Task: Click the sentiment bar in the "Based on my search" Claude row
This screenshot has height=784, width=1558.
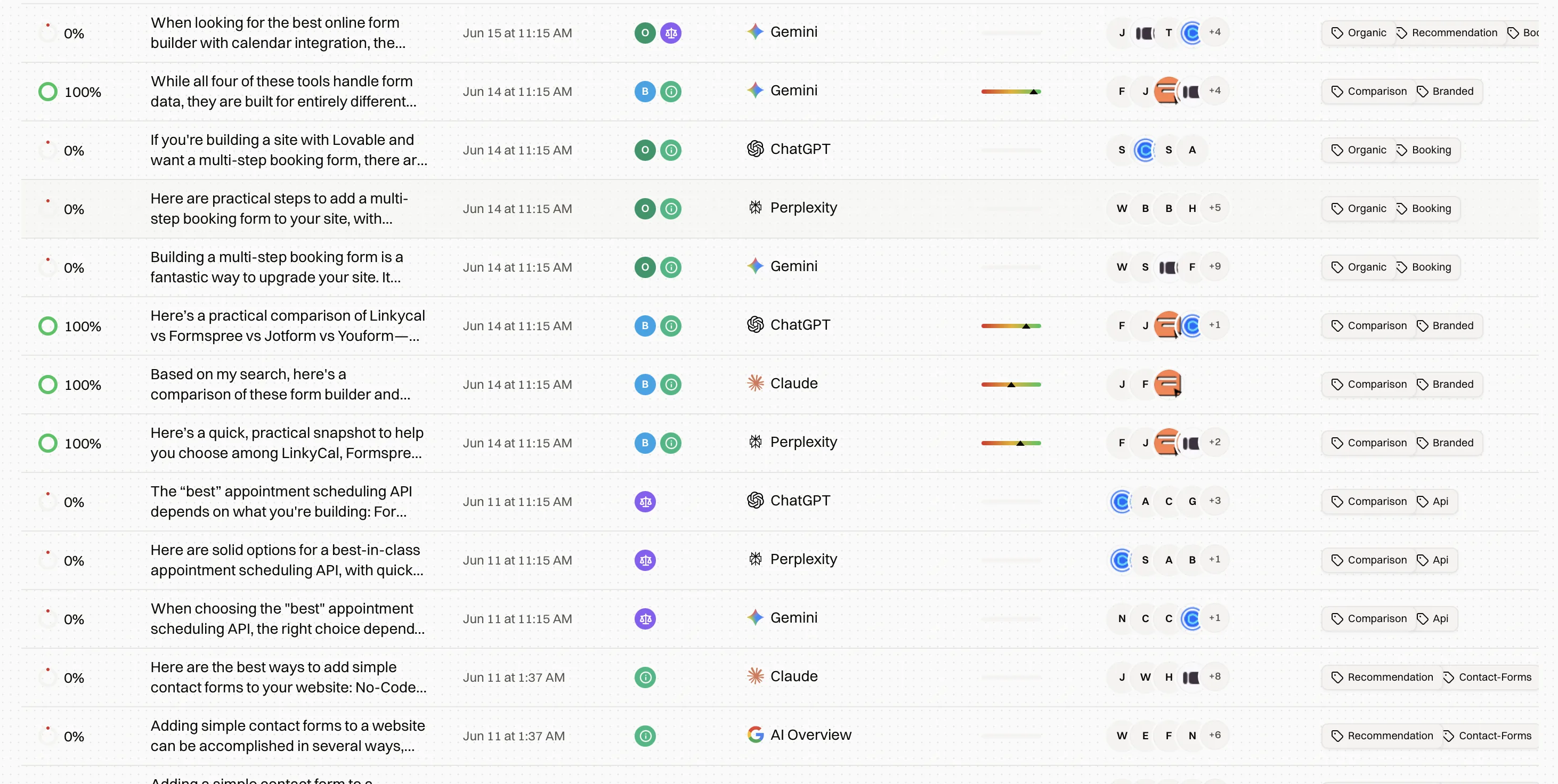Action: coord(1011,385)
